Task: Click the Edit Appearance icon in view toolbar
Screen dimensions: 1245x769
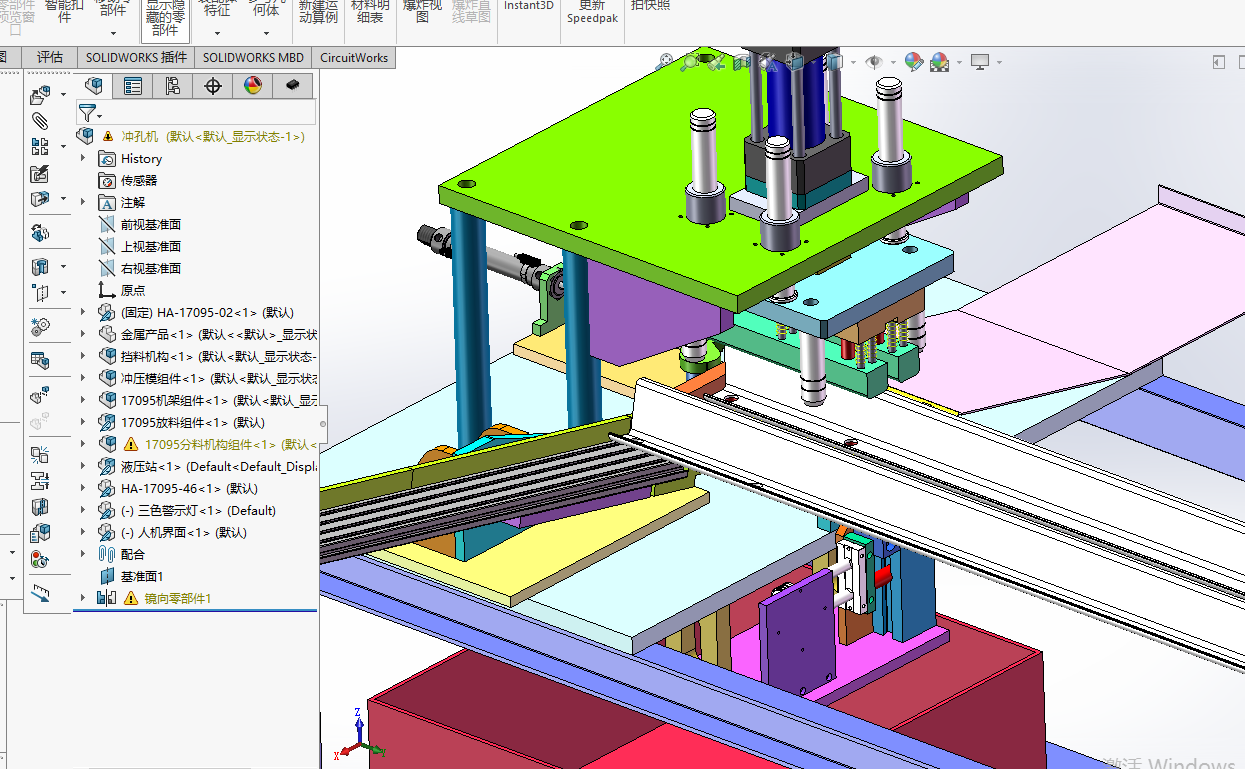Action: [913, 62]
